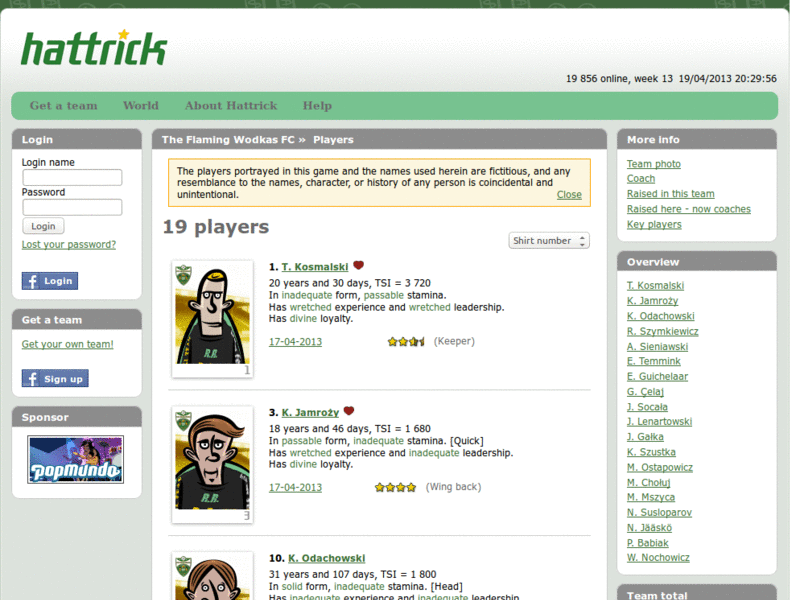Select E. Temmink in the Overview sidebar
Image resolution: width=800 pixels, height=600 pixels.
654,361
